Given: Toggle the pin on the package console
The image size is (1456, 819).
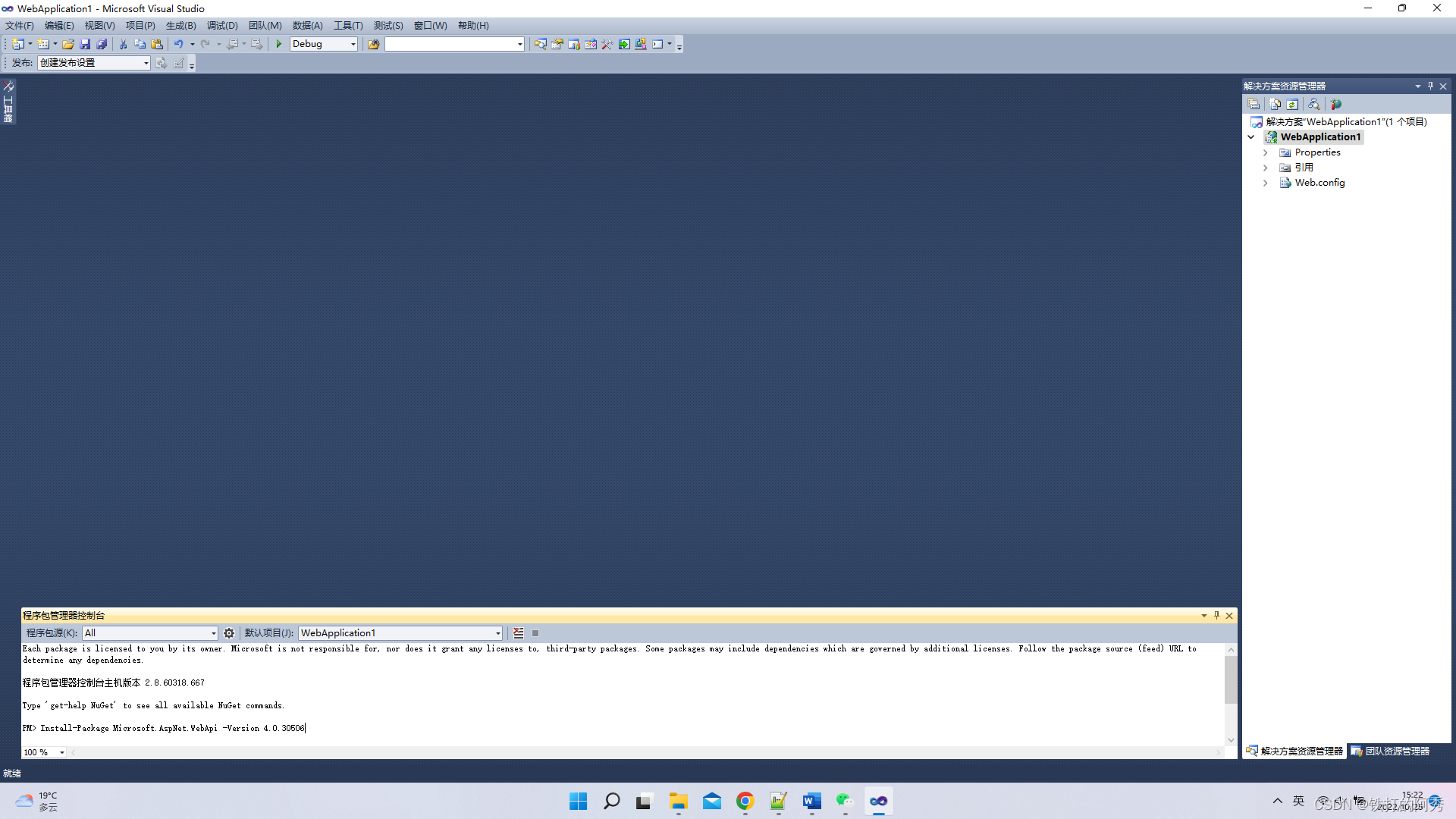Looking at the screenshot, I should (1216, 615).
